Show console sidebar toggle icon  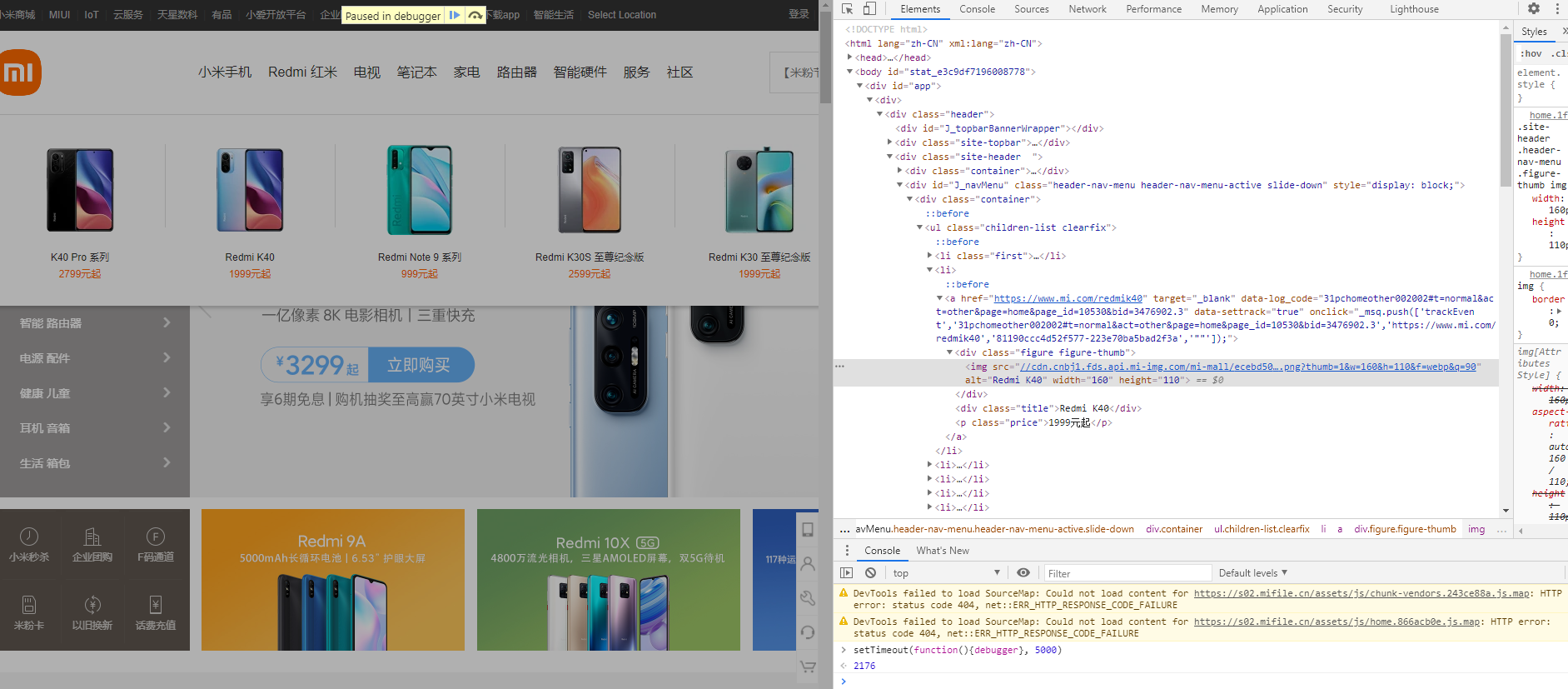[847, 573]
